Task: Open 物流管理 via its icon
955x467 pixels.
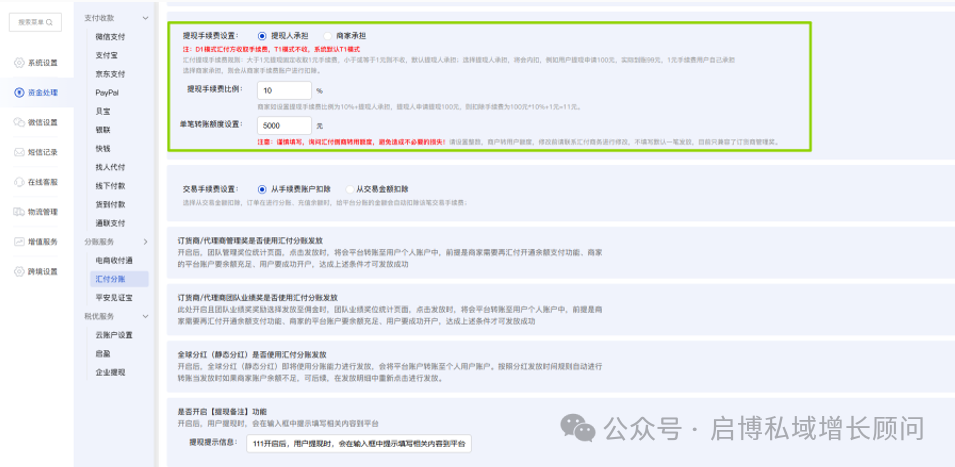Action: point(19,211)
